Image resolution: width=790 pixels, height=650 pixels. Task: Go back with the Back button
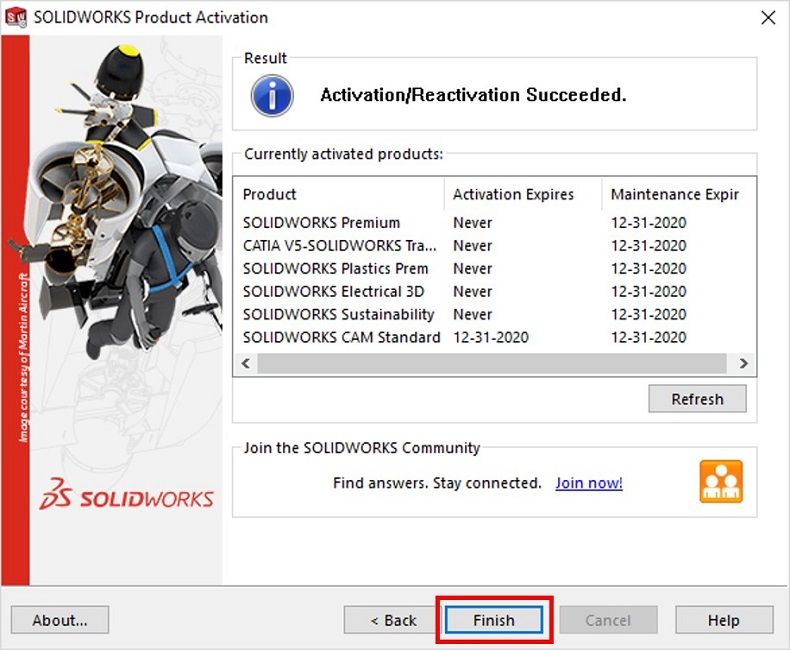pyautogui.click(x=393, y=620)
